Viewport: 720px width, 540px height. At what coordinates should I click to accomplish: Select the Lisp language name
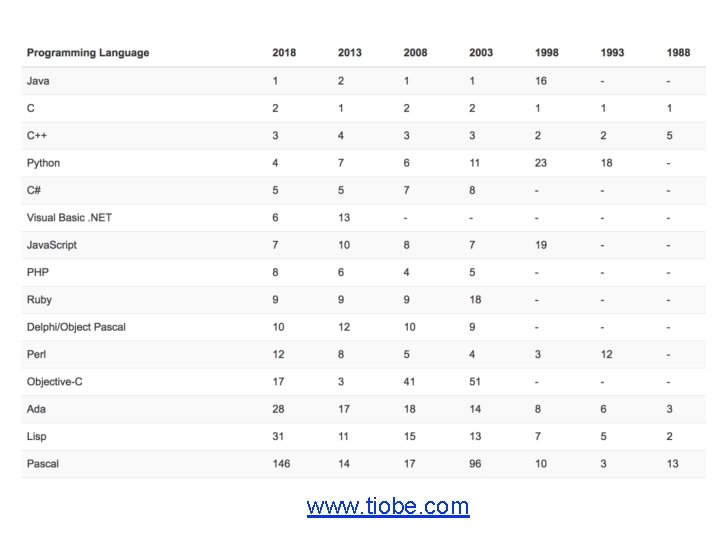coord(36,436)
